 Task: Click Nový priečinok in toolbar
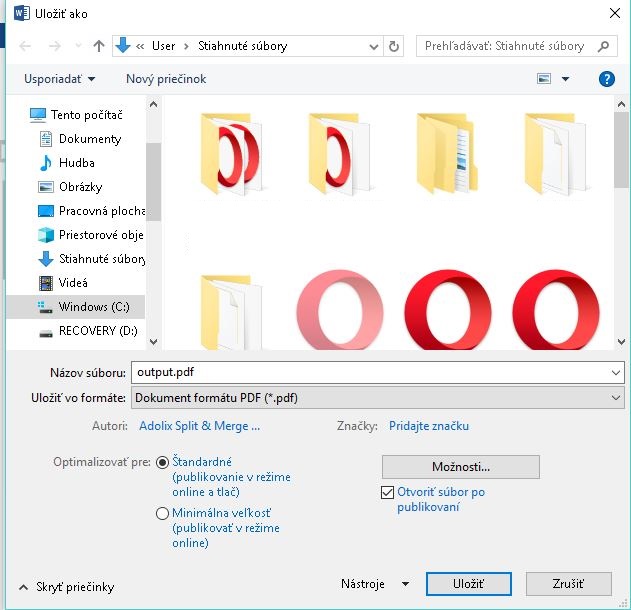166,79
